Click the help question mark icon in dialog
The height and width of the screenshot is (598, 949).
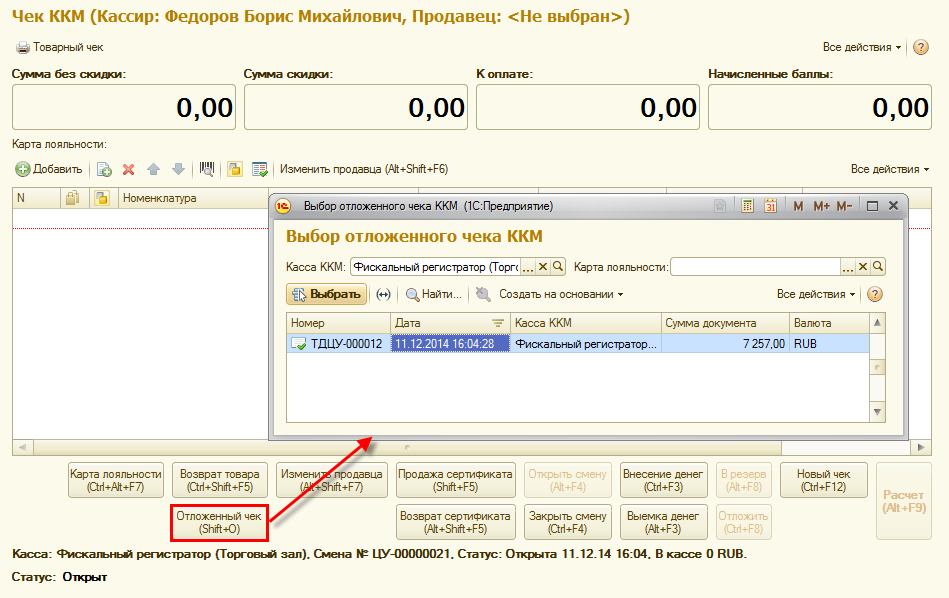(x=875, y=294)
